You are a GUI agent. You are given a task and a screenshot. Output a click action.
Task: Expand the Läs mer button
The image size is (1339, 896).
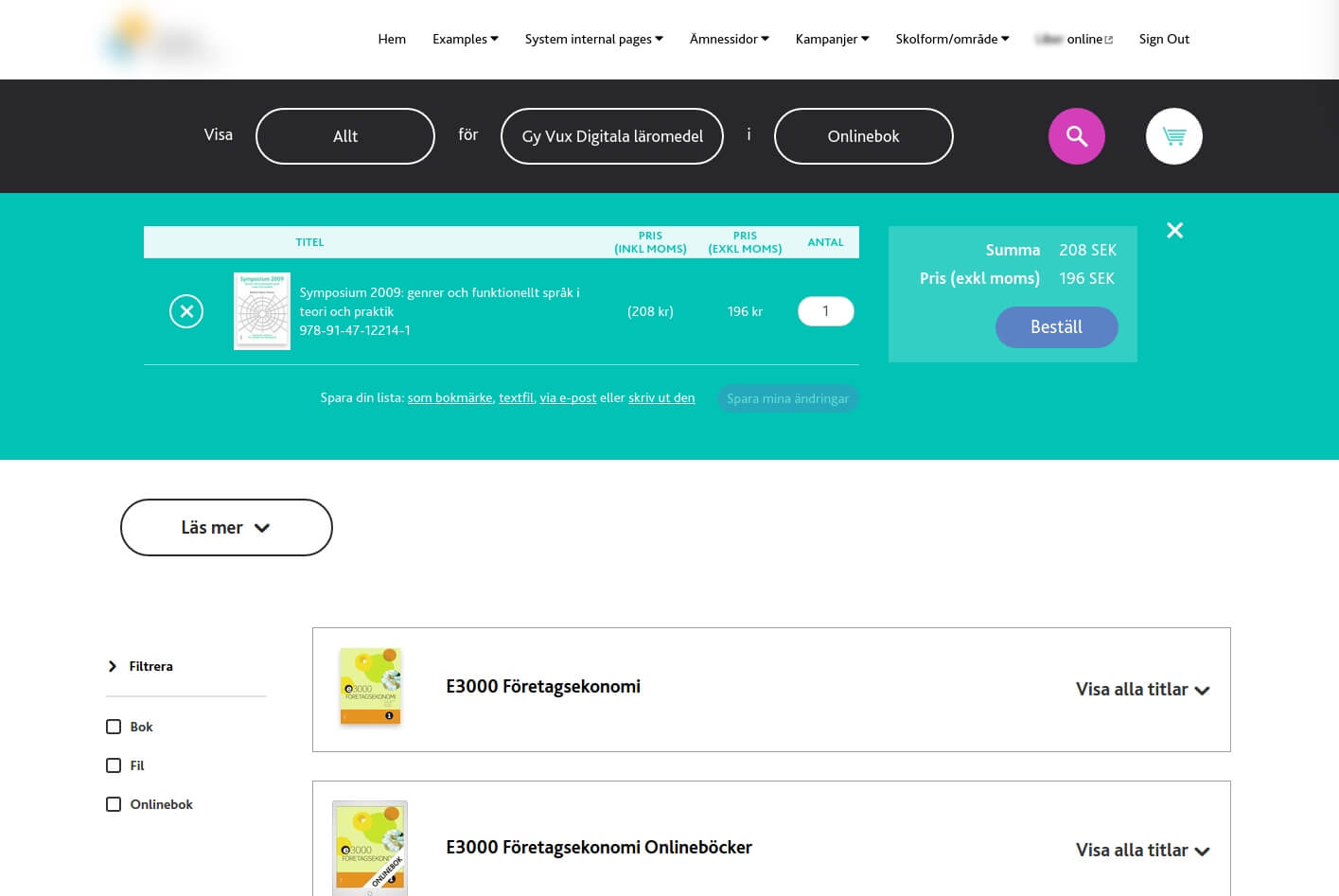tap(226, 527)
